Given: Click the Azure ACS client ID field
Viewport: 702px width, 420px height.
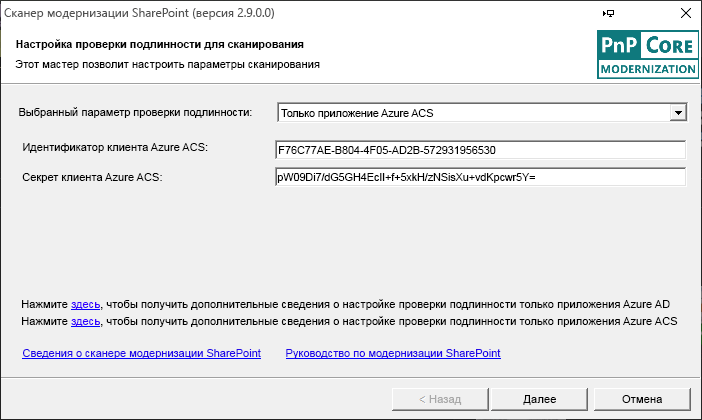Looking at the screenshot, I should pyautogui.click(x=480, y=150).
